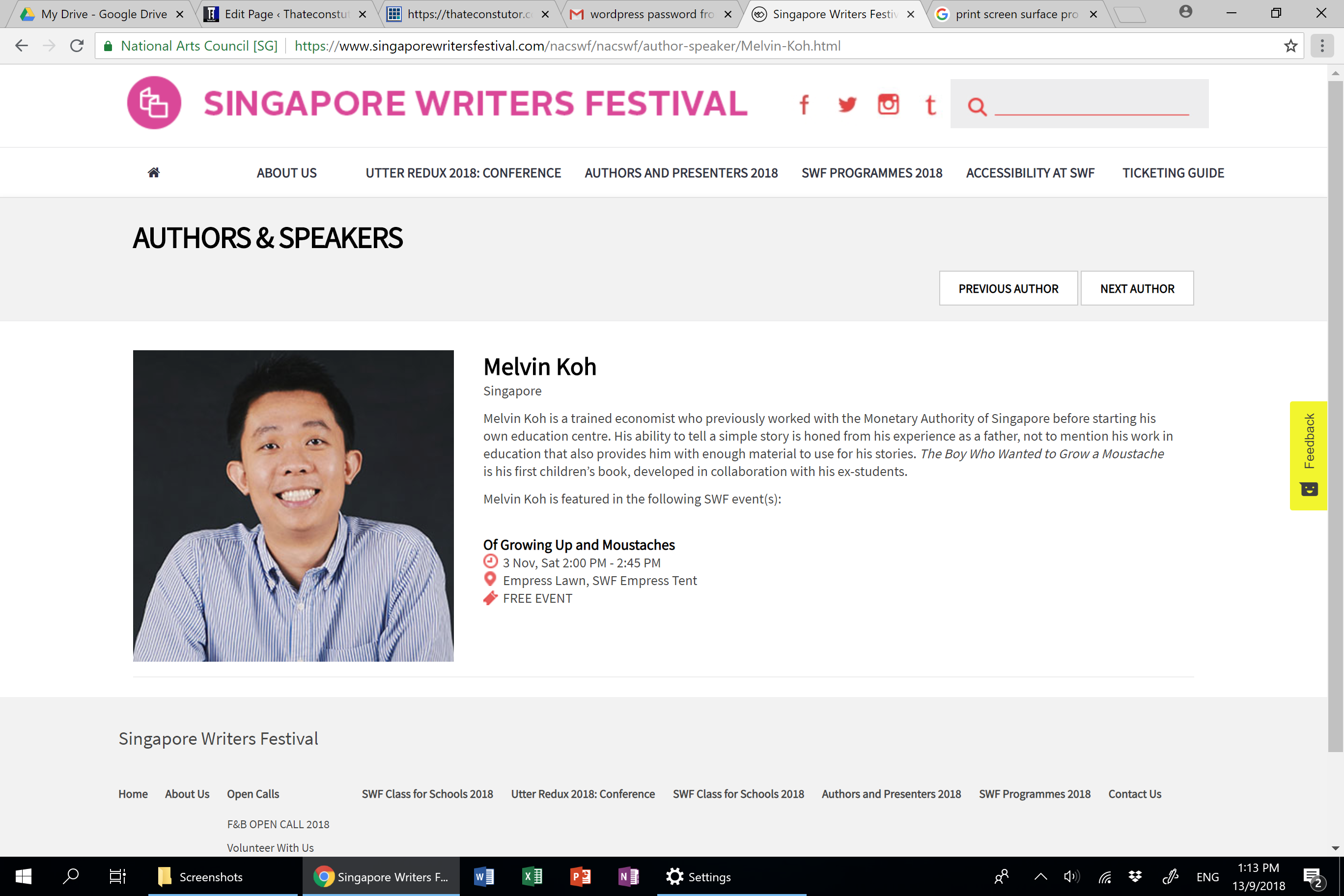Open SWF PROGRAMMES 2018 menu

[x=871, y=173]
